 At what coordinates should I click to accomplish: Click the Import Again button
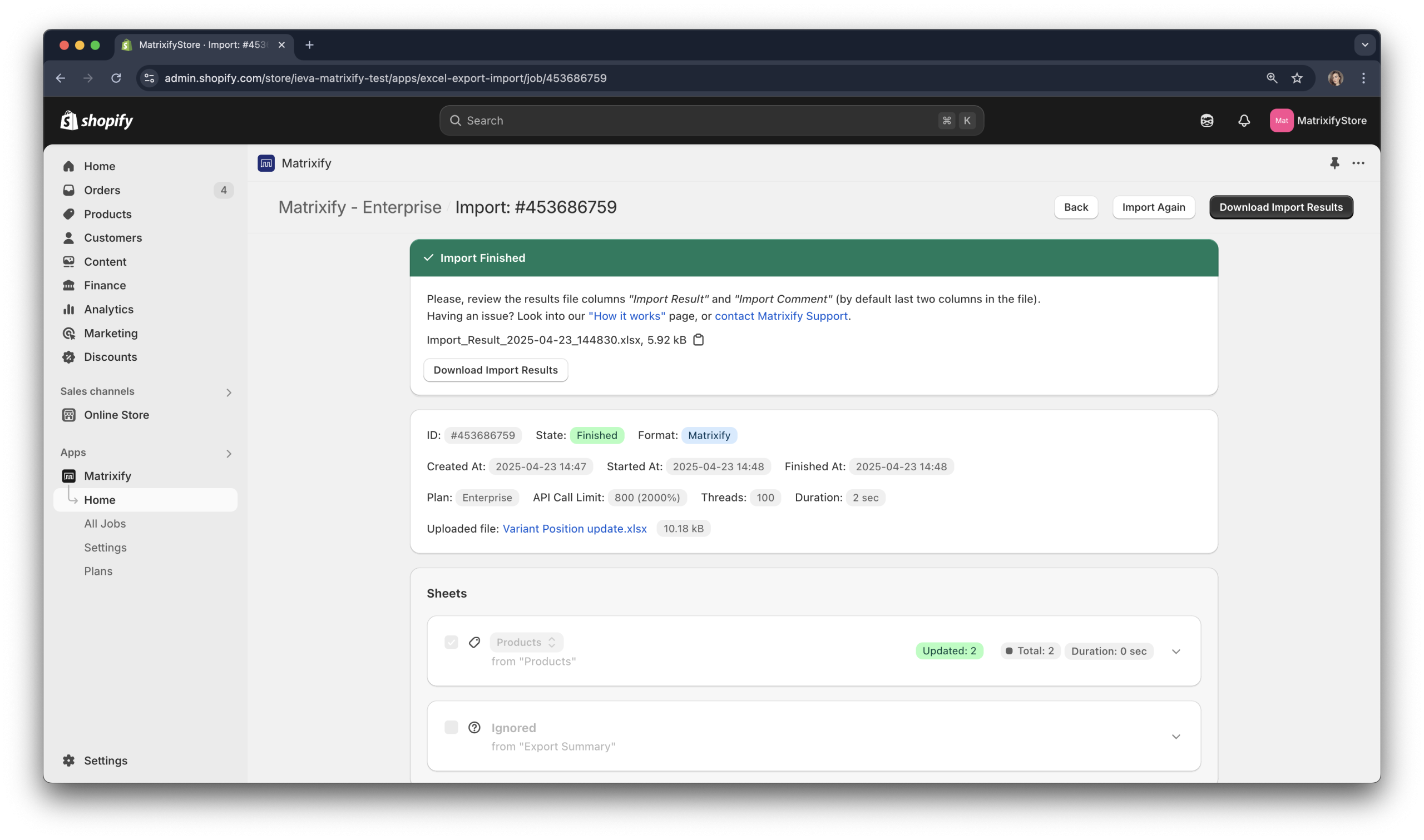pyautogui.click(x=1153, y=207)
